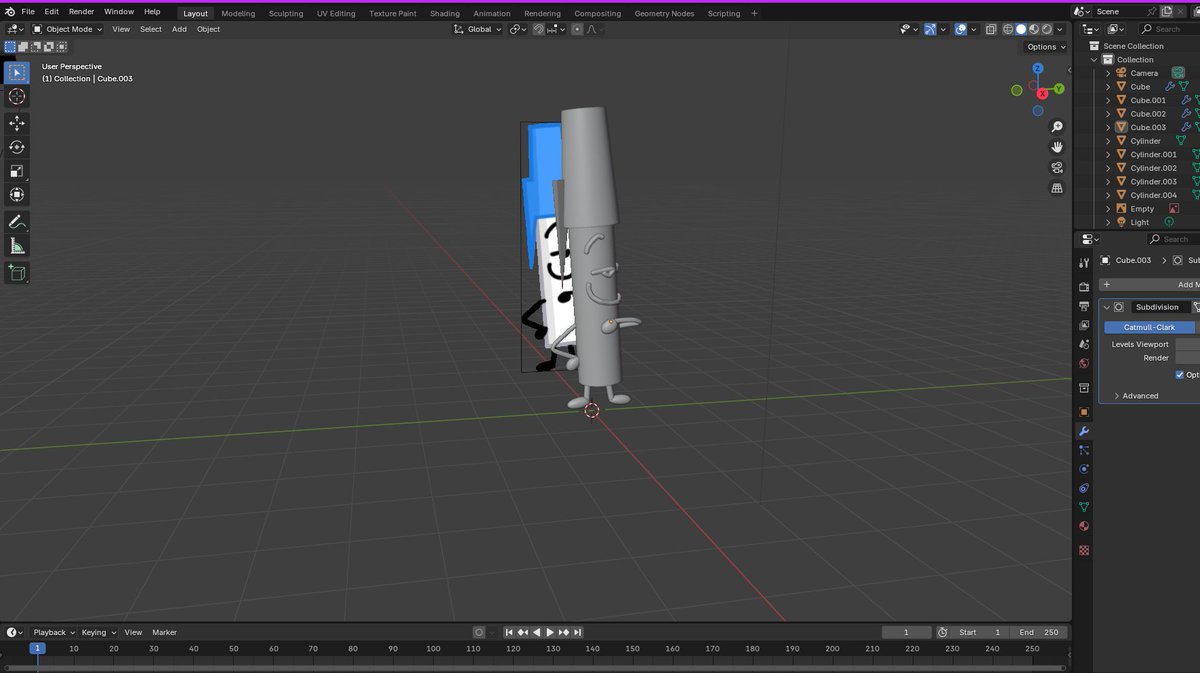Select the Transform tool
The image size is (1200, 673).
[17, 195]
